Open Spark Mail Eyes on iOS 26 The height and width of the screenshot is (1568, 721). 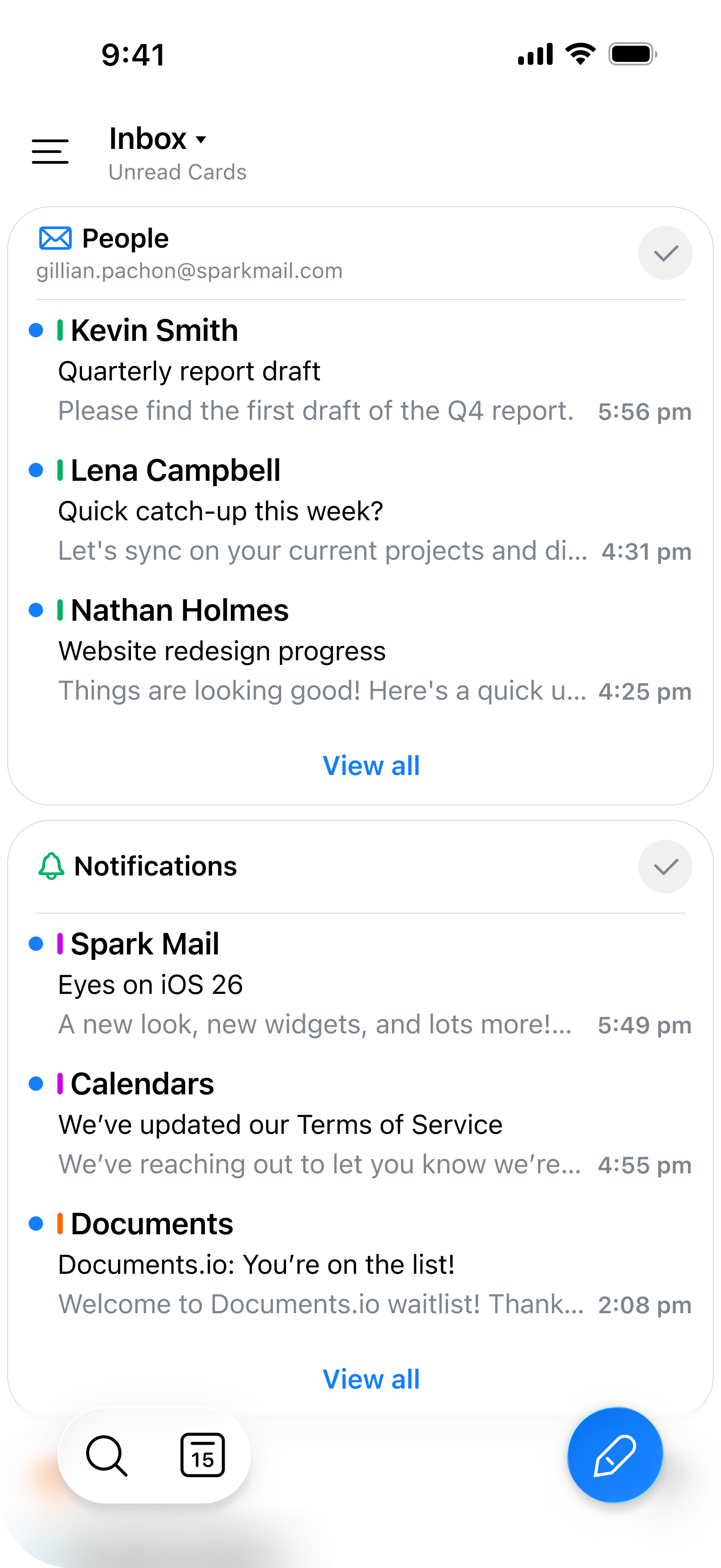pyautogui.click(x=360, y=984)
